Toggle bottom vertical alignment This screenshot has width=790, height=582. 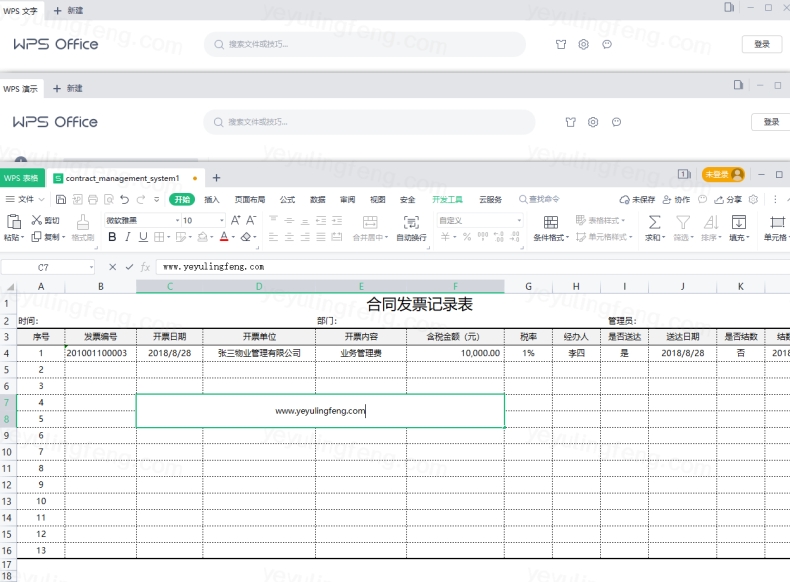tap(305, 220)
